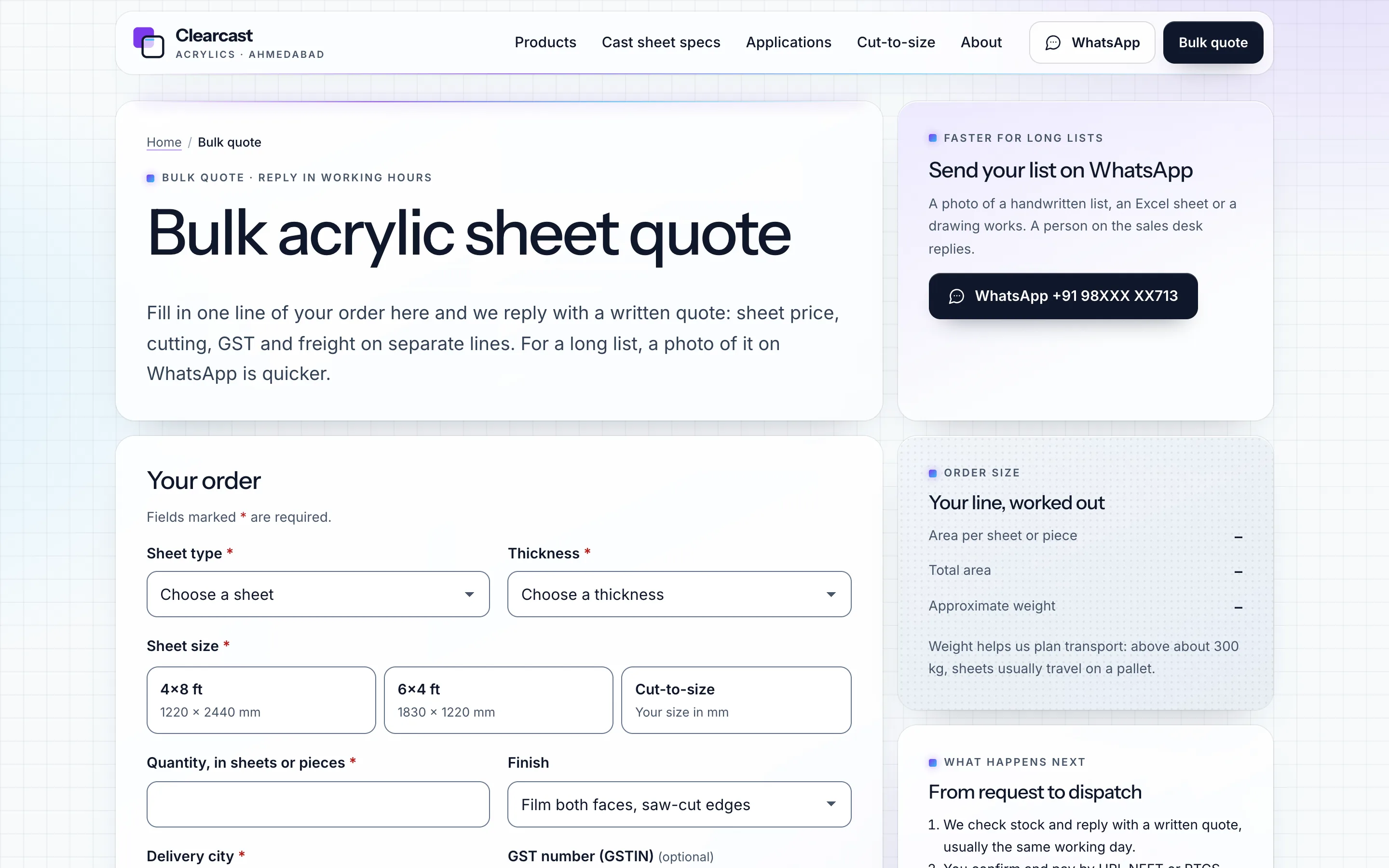Expand the Finish dropdown

coord(679,804)
